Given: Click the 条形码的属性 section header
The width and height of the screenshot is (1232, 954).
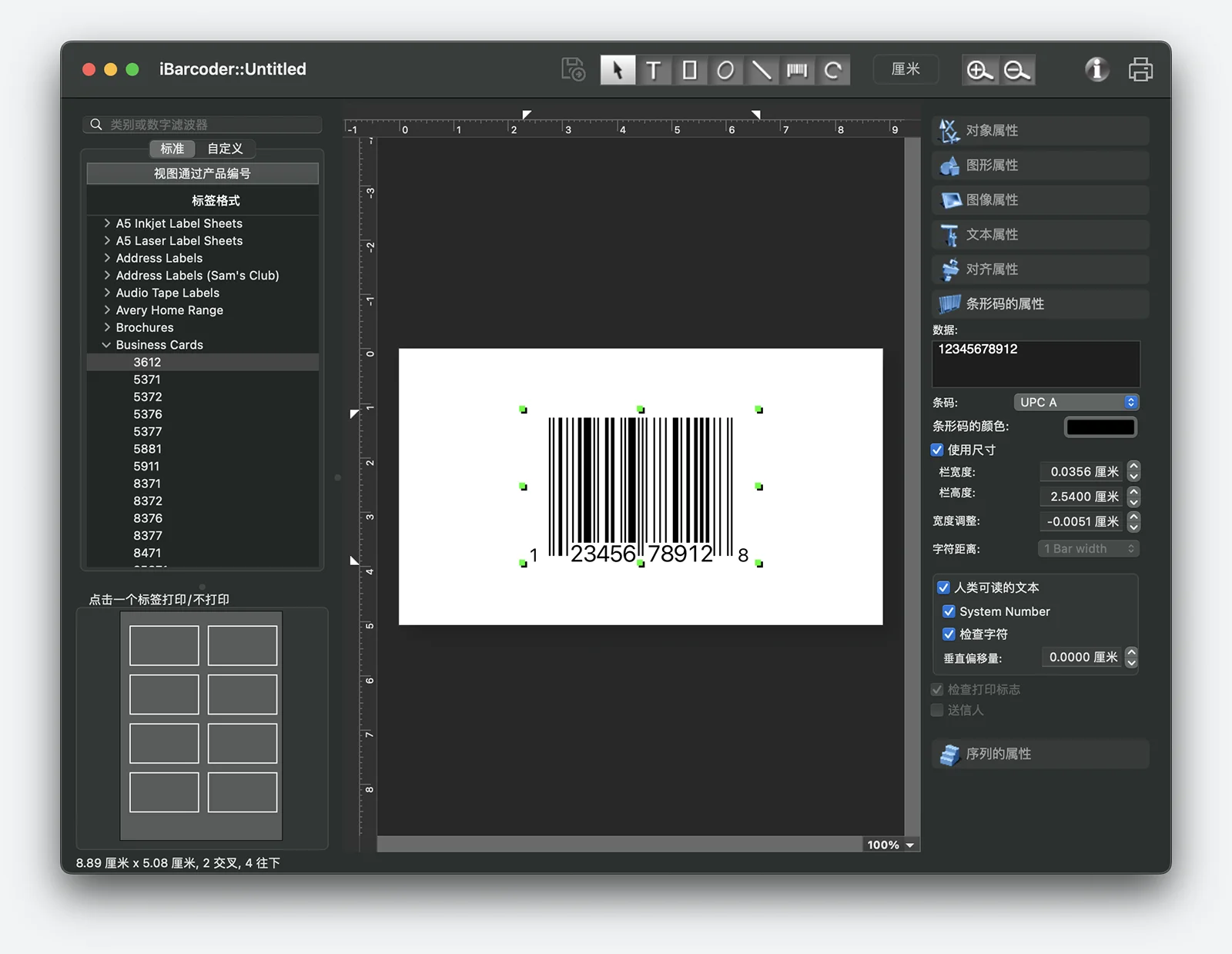Looking at the screenshot, I should (1040, 304).
